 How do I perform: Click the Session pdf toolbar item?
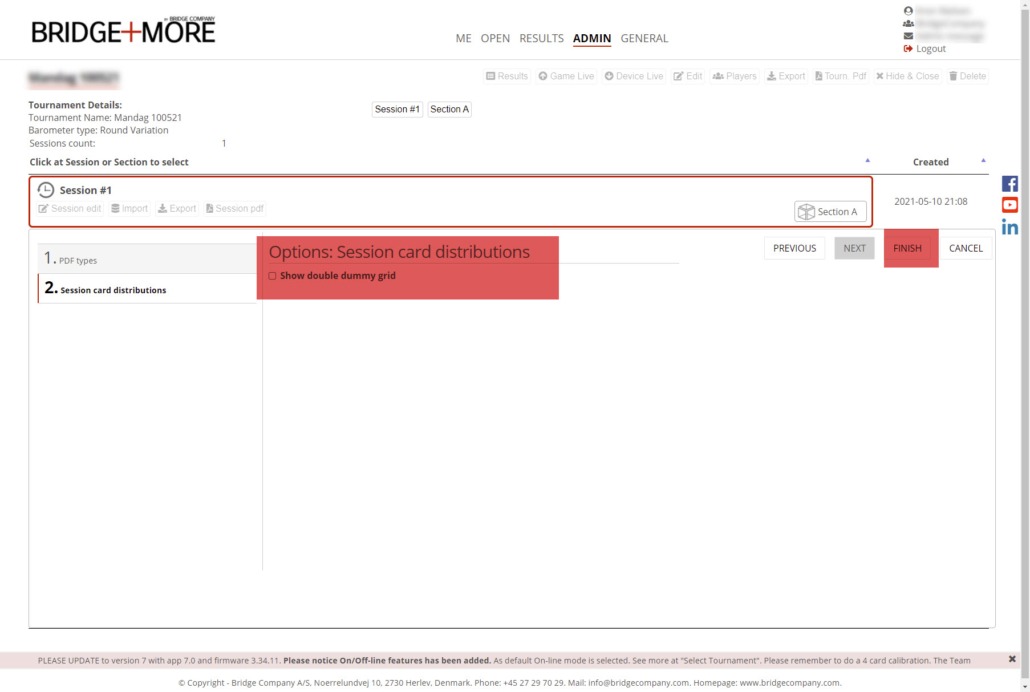(x=235, y=209)
